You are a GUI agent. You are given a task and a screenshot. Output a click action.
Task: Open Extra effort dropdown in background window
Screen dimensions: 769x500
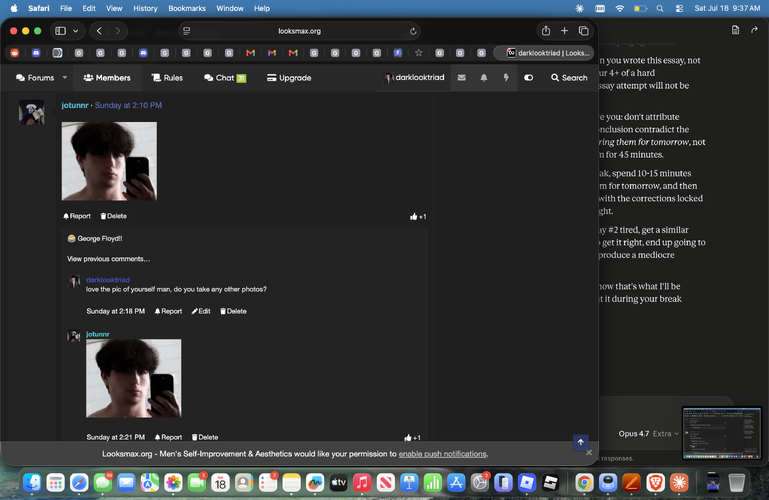666,434
